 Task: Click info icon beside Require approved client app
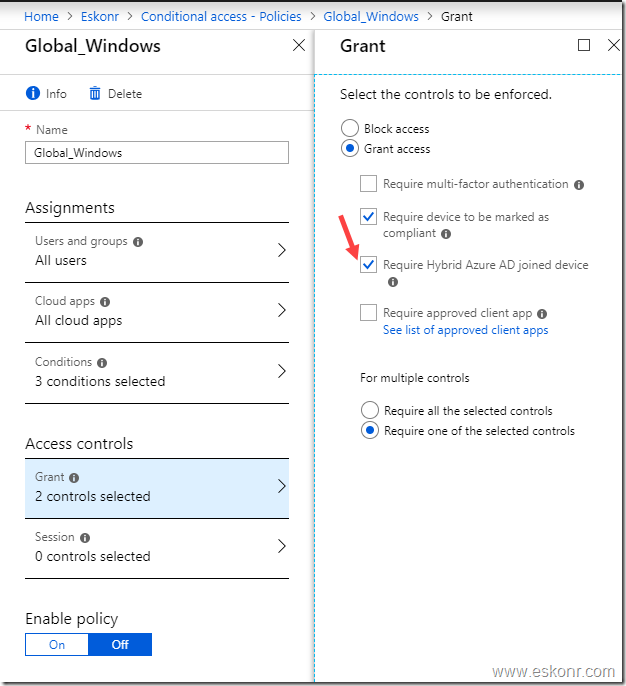(542, 314)
